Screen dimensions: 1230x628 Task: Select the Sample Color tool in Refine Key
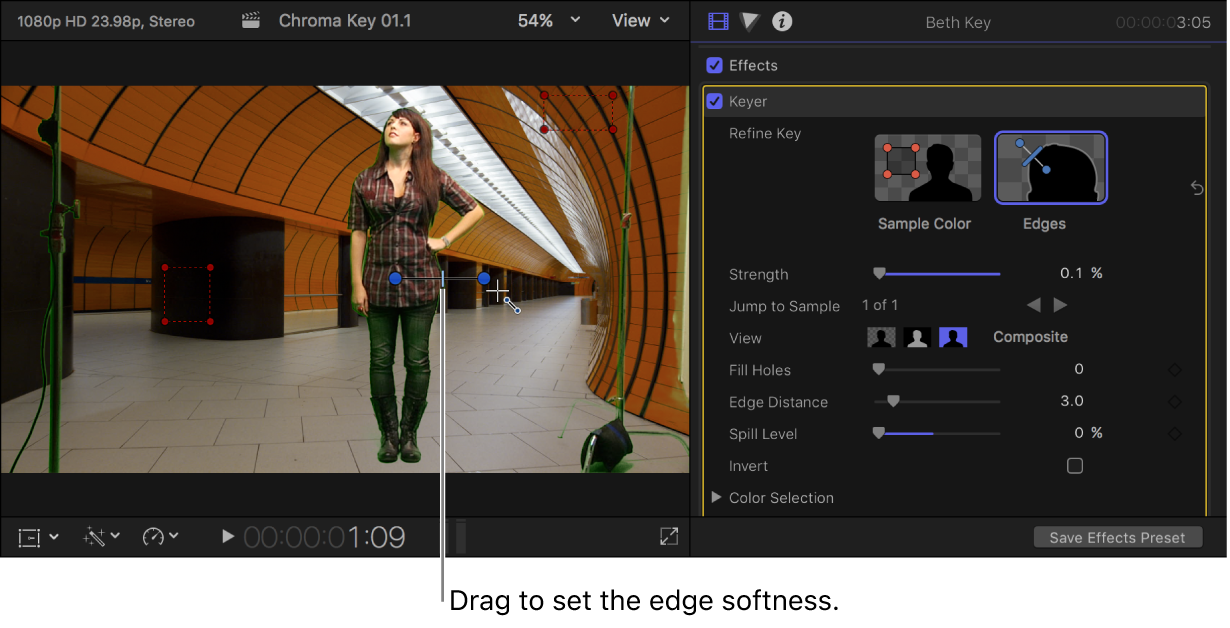point(926,168)
